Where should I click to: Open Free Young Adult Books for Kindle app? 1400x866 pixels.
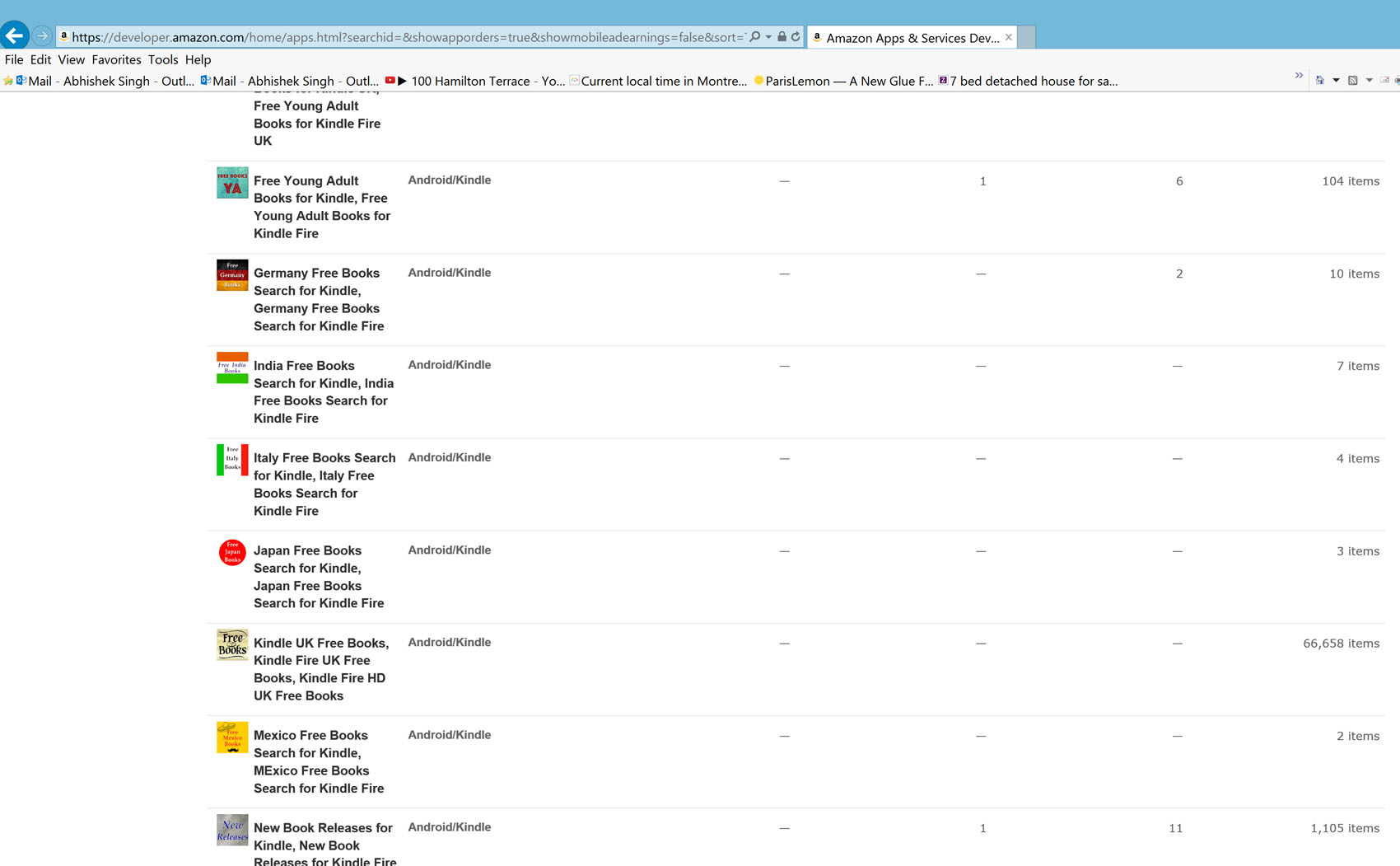322,207
